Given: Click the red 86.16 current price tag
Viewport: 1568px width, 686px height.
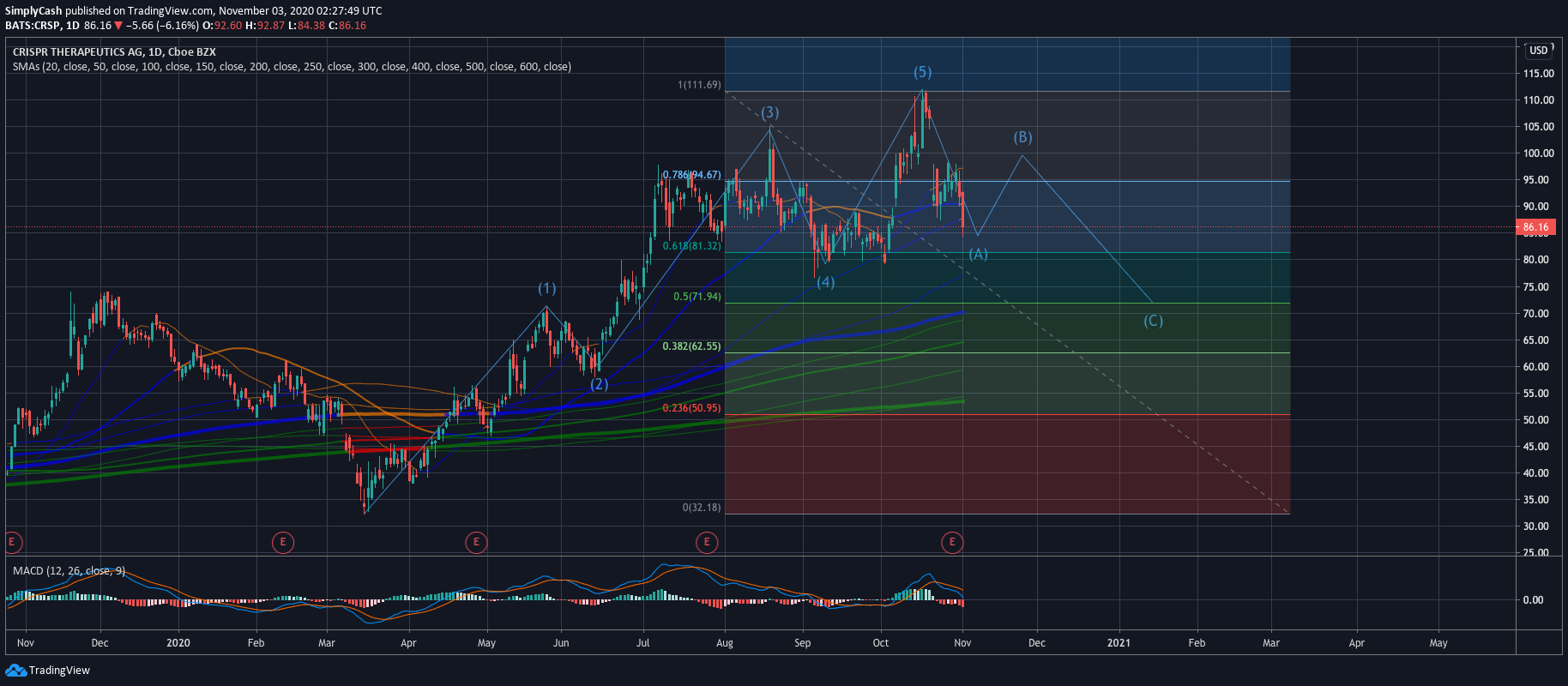Looking at the screenshot, I should 1535,228.
